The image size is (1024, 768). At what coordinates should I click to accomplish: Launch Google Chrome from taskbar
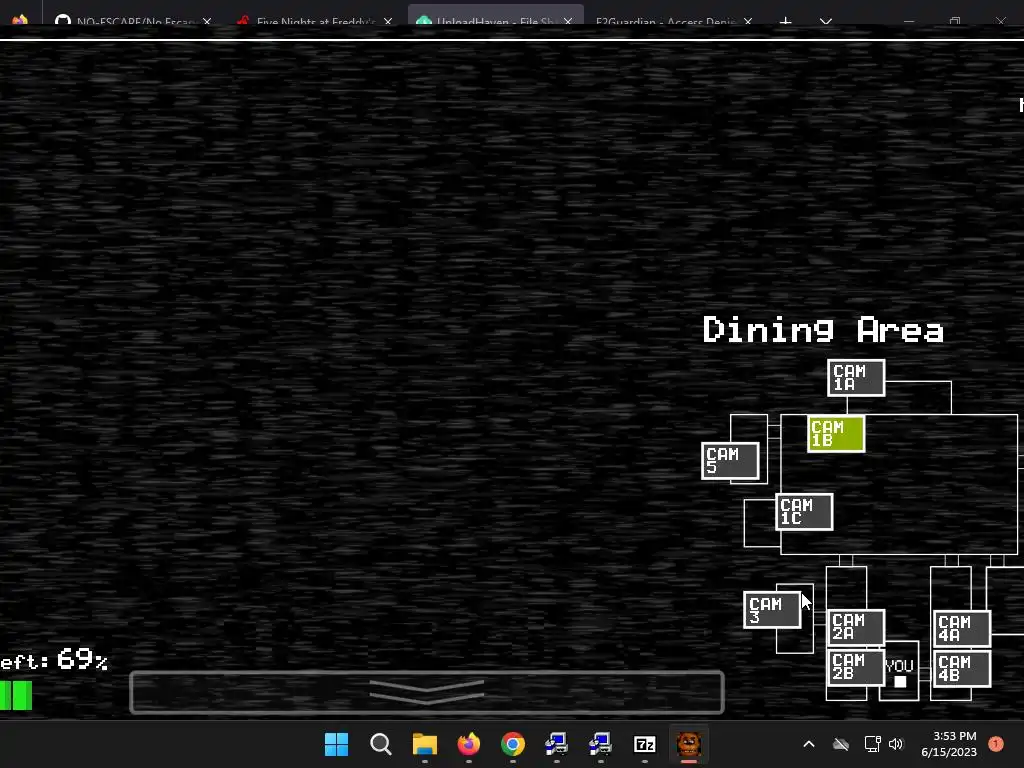pyautogui.click(x=513, y=744)
